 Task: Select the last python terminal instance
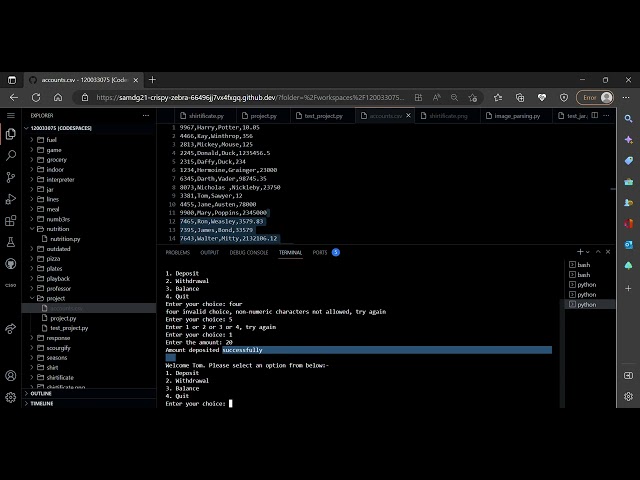point(589,304)
